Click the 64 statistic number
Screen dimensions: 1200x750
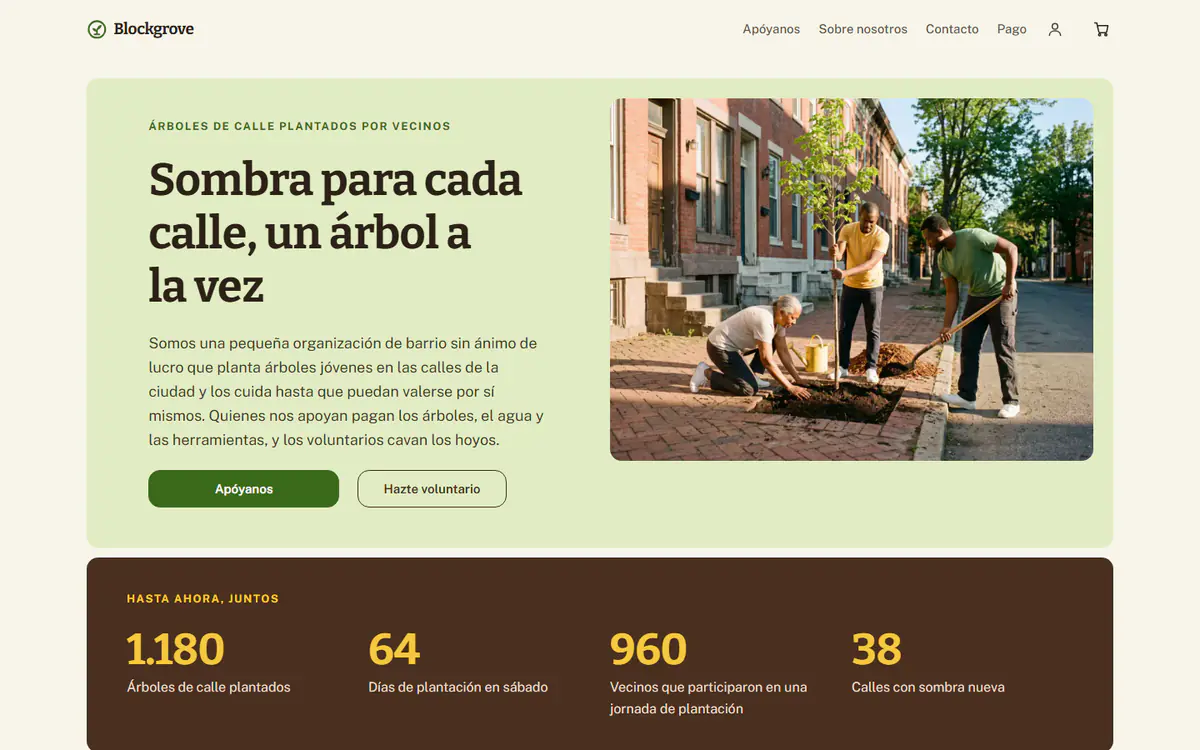pyautogui.click(x=394, y=649)
